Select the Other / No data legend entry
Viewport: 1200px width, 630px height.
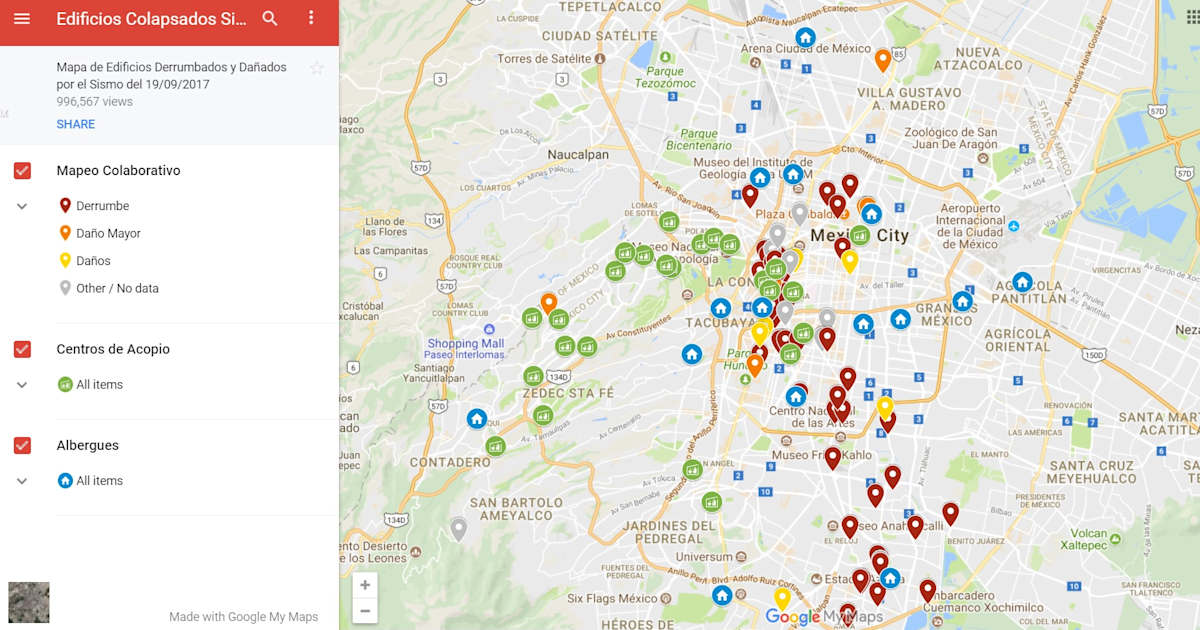coord(108,288)
